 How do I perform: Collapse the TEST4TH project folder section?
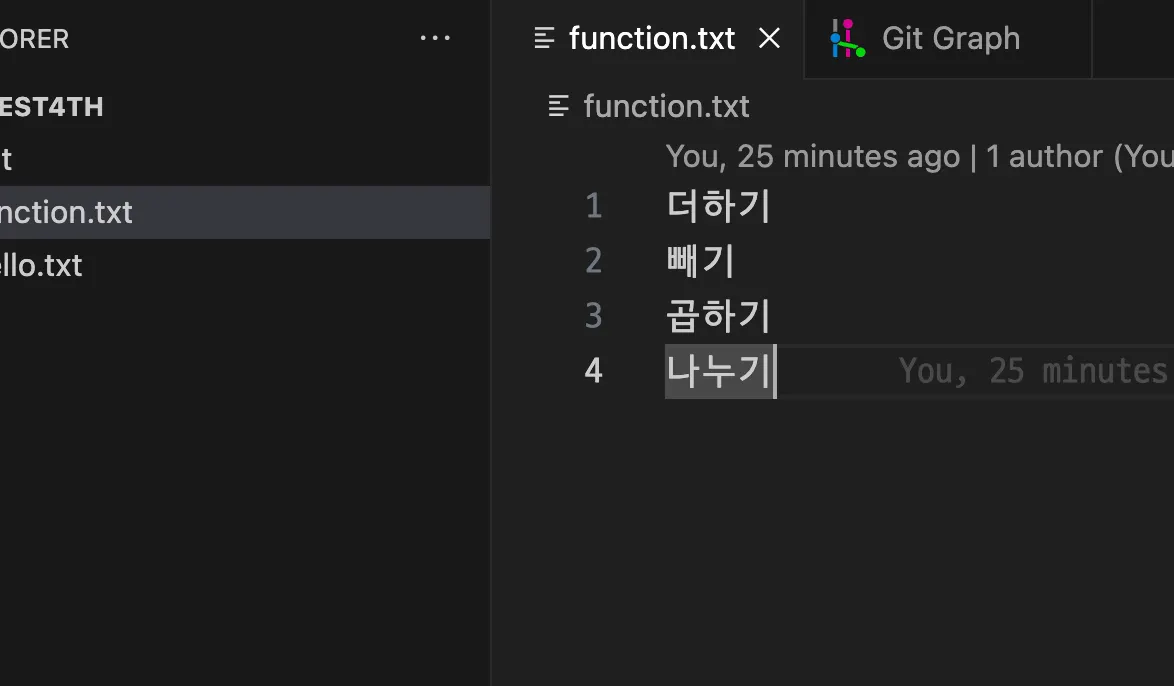coord(52,107)
